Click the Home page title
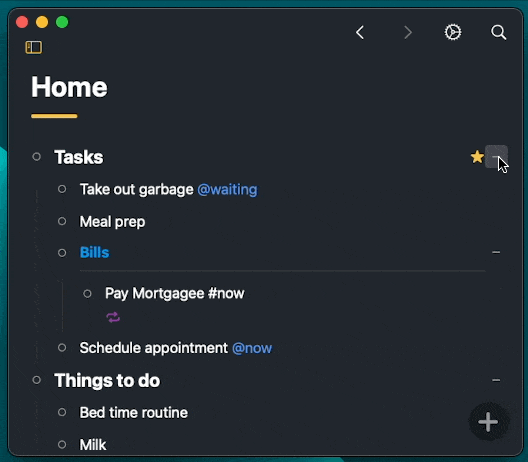This screenshot has height=462, width=528. 69,87
